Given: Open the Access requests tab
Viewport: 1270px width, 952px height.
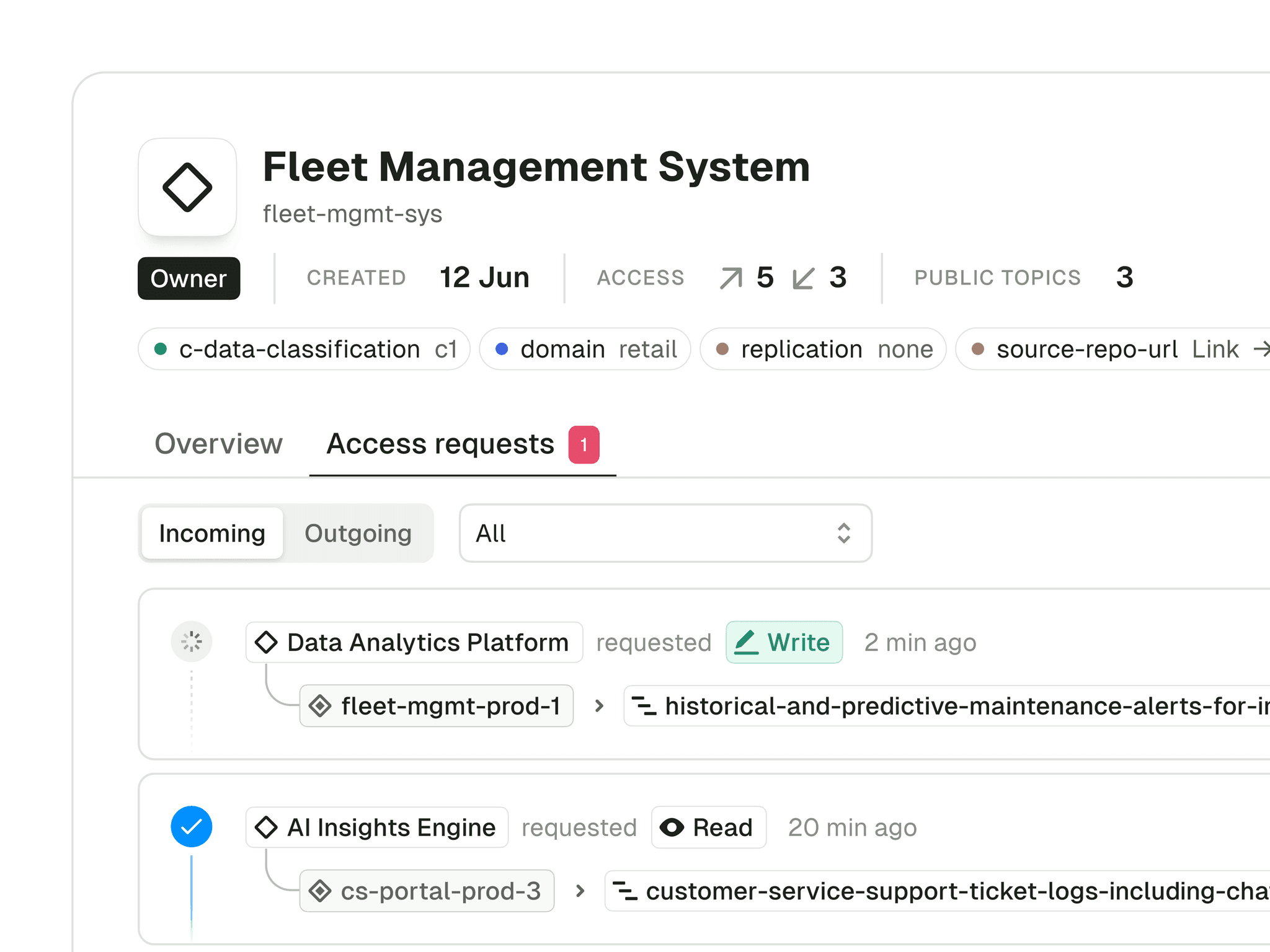Looking at the screenshot, I should point(440,444).
